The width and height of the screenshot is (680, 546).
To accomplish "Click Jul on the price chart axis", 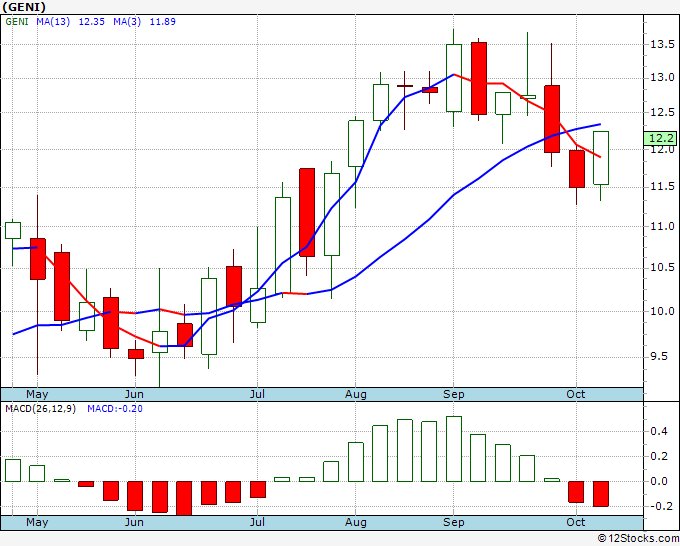I will [x=257, y=394].
